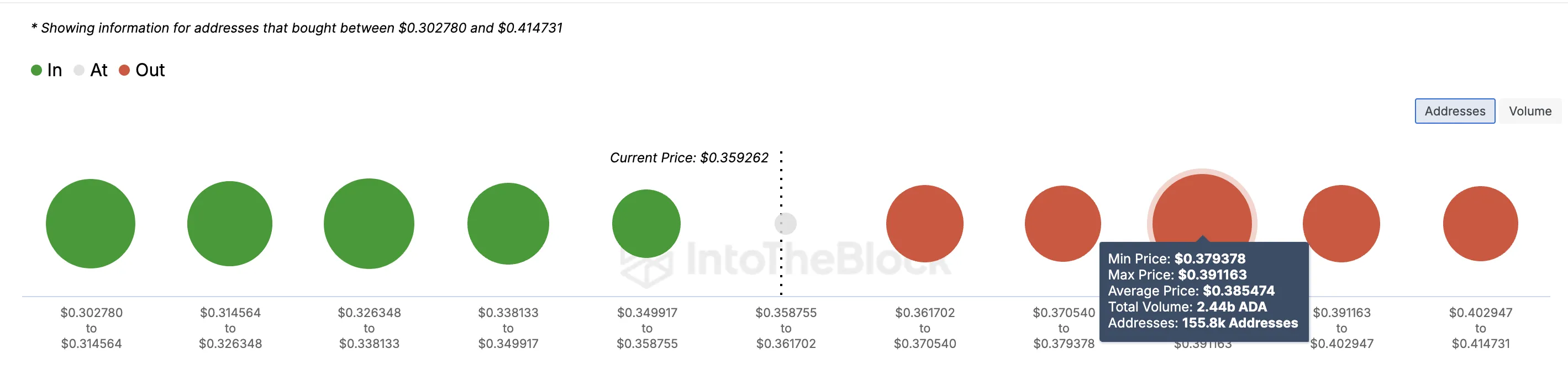Toggle the Out legend item
The height and width of the screenshot is (380, 1568).
(143, 70)
